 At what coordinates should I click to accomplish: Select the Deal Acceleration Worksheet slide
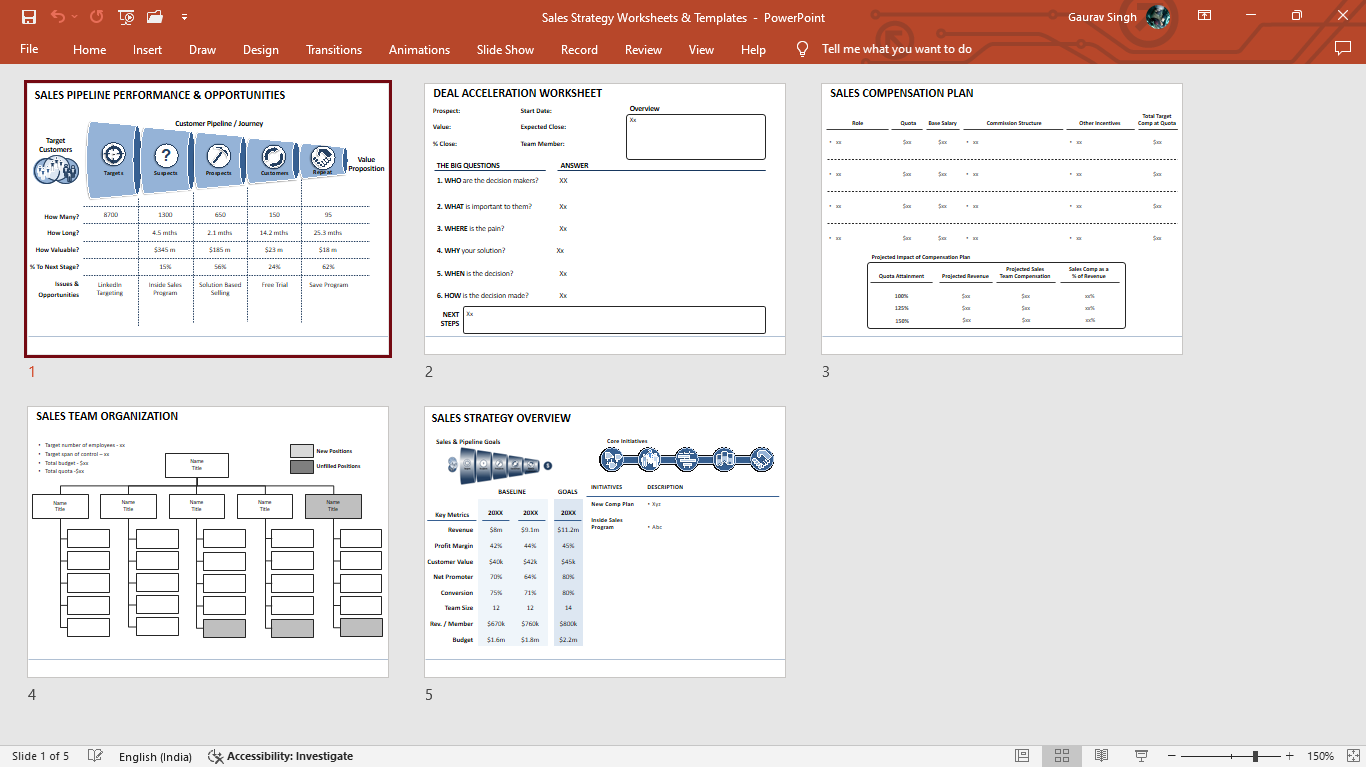point(605,219)
